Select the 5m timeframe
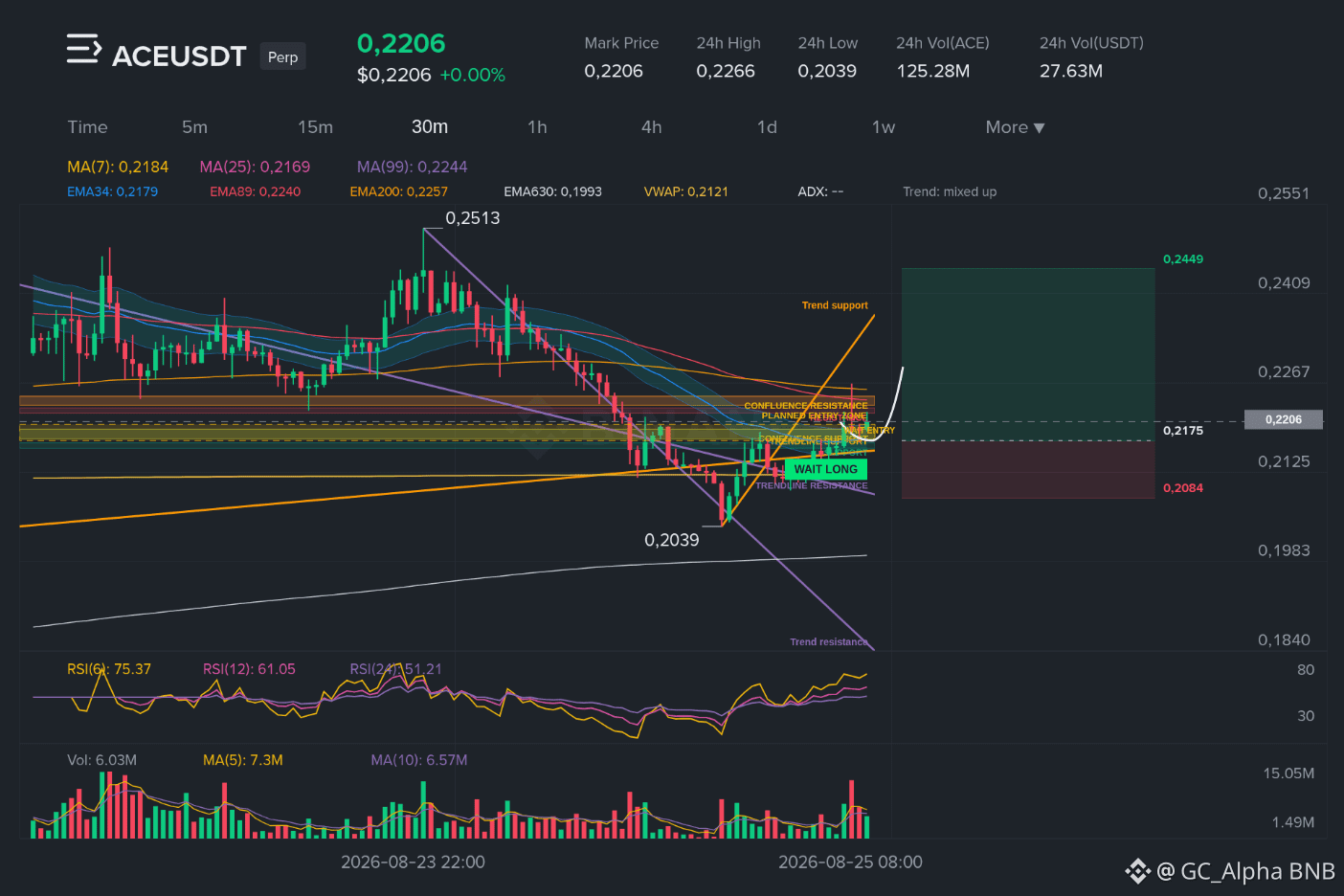 (x=194, y=127)
